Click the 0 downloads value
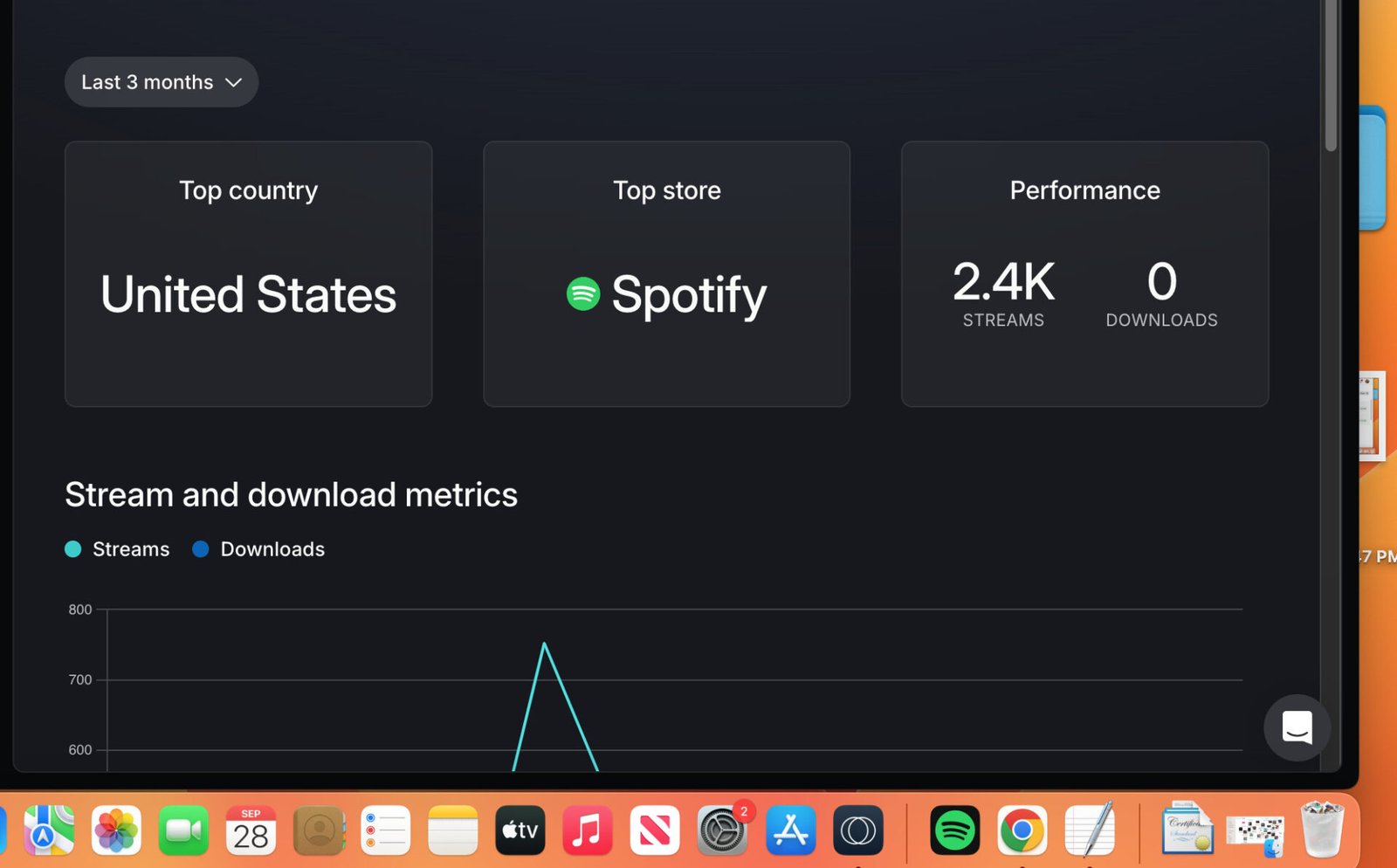The image size is (1397, 868). pos(1162,282)
